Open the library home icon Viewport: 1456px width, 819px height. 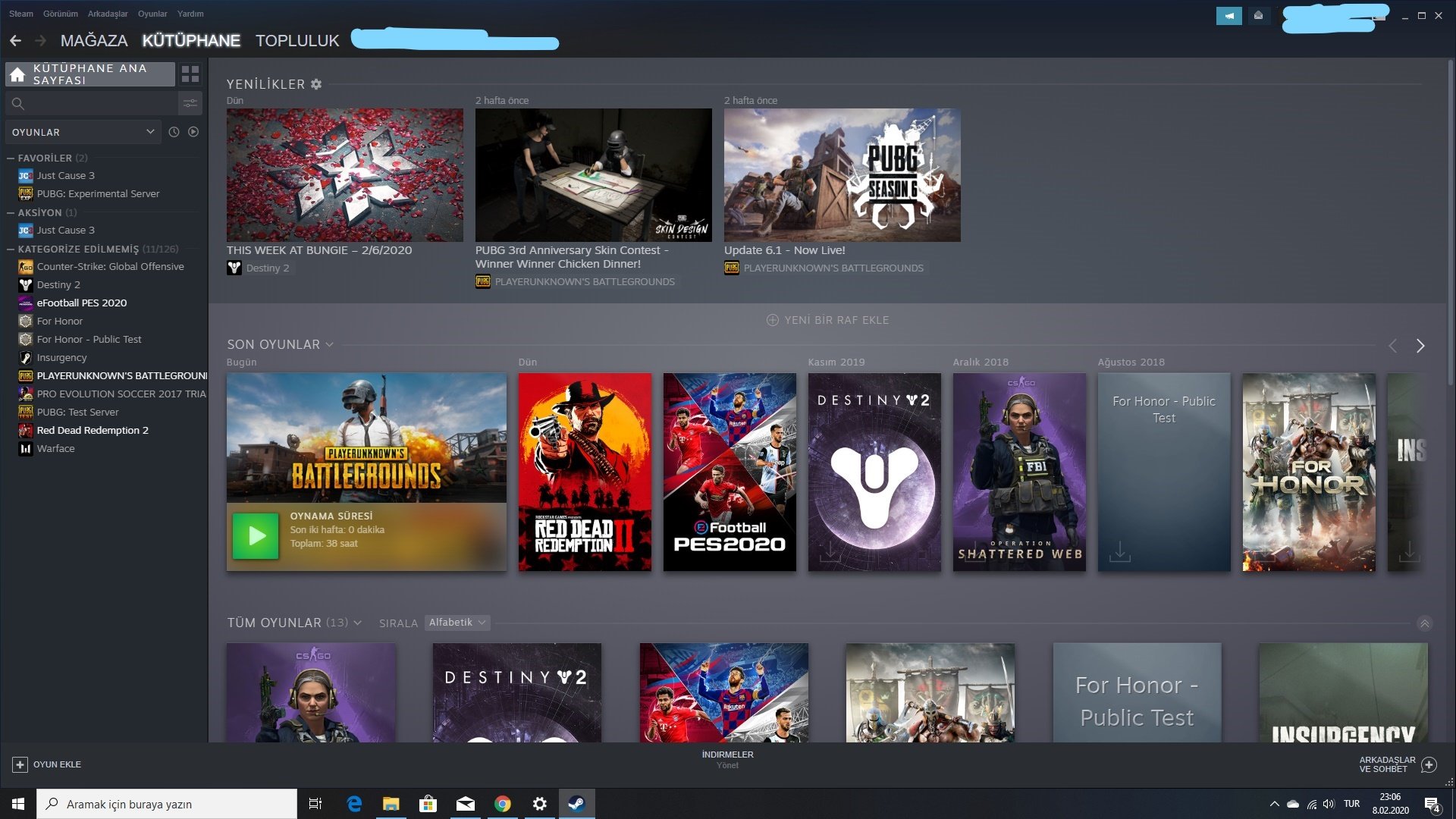click(17, 74)
